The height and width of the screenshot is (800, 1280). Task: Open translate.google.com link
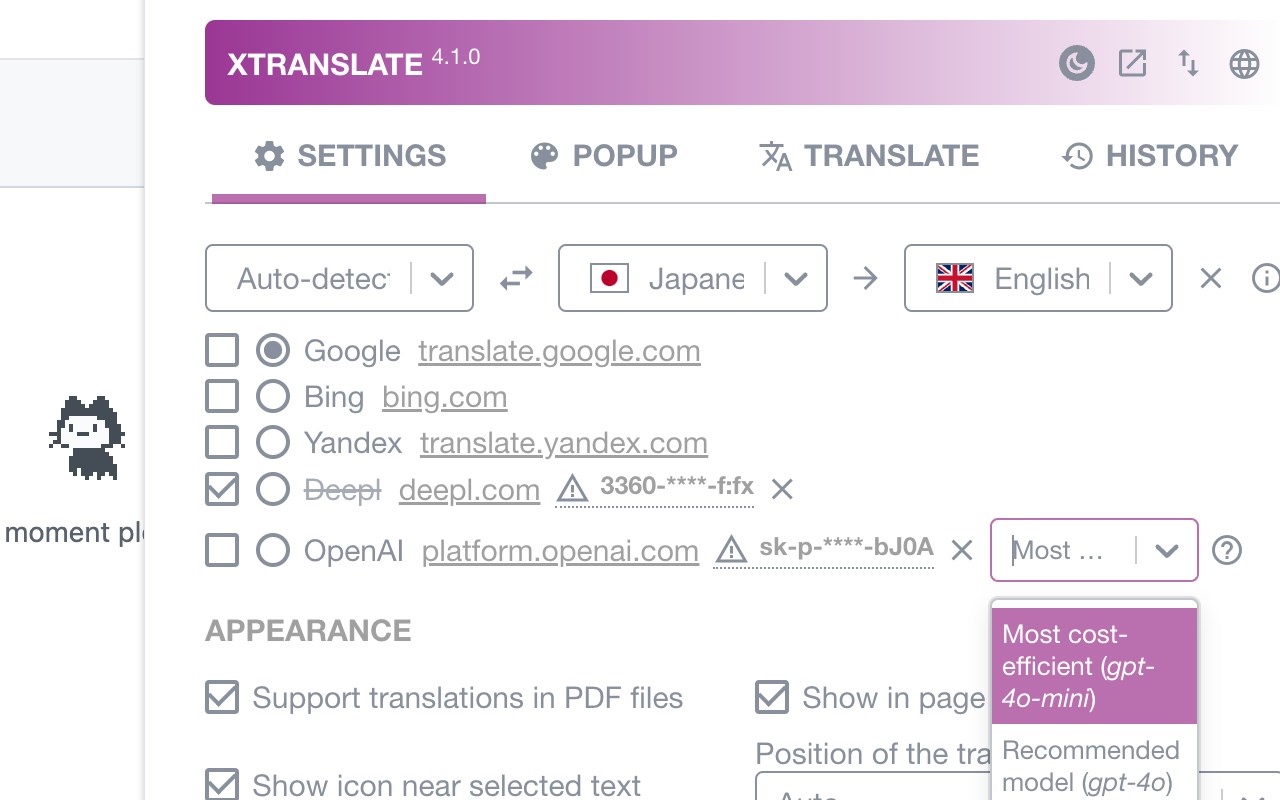click(559, 351)
